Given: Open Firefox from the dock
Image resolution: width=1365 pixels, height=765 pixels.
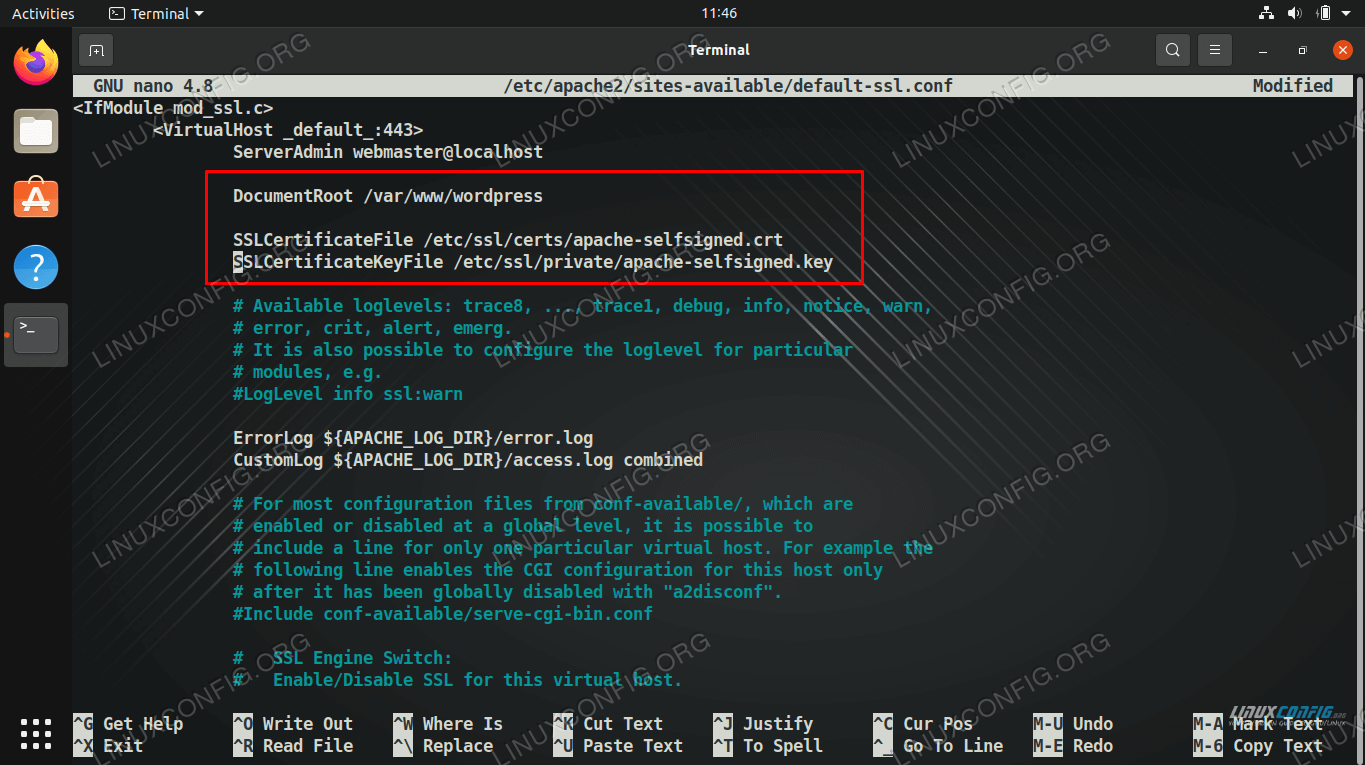Looking at the screenshot, I should [36, 63].
